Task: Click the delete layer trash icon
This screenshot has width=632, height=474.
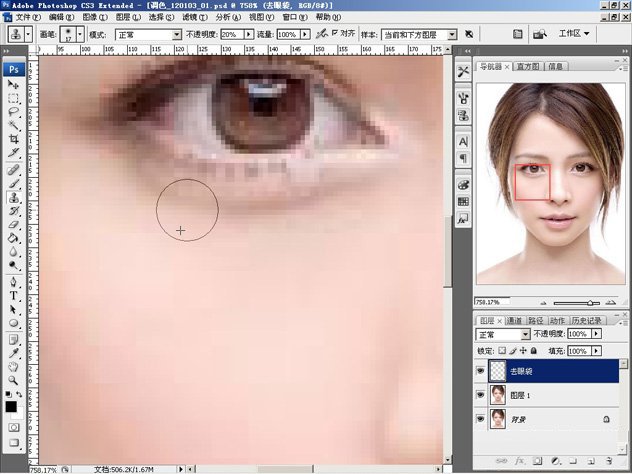Action: 611,463
